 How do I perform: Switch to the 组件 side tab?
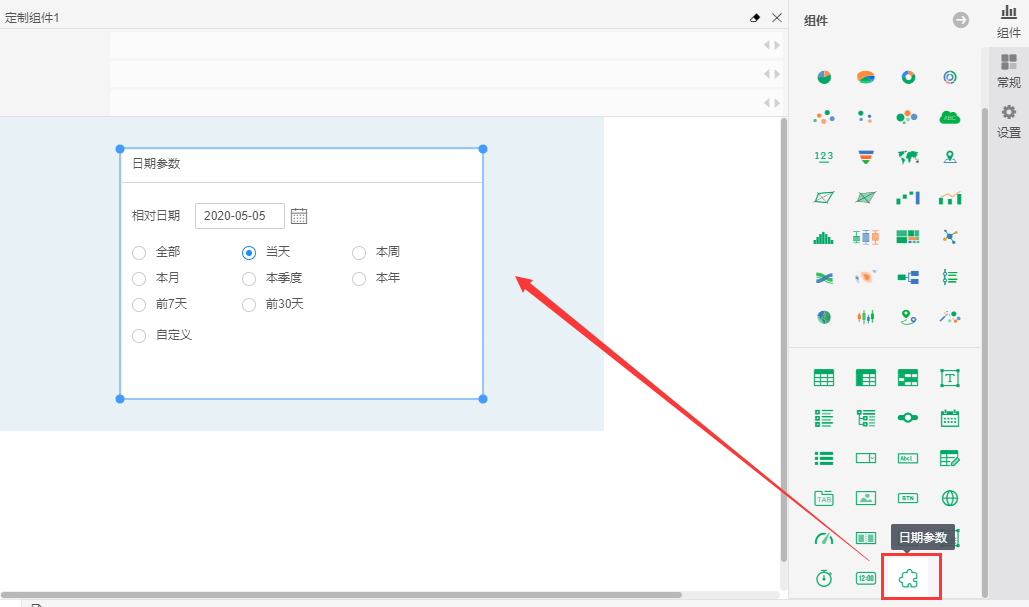(1009, 22)
